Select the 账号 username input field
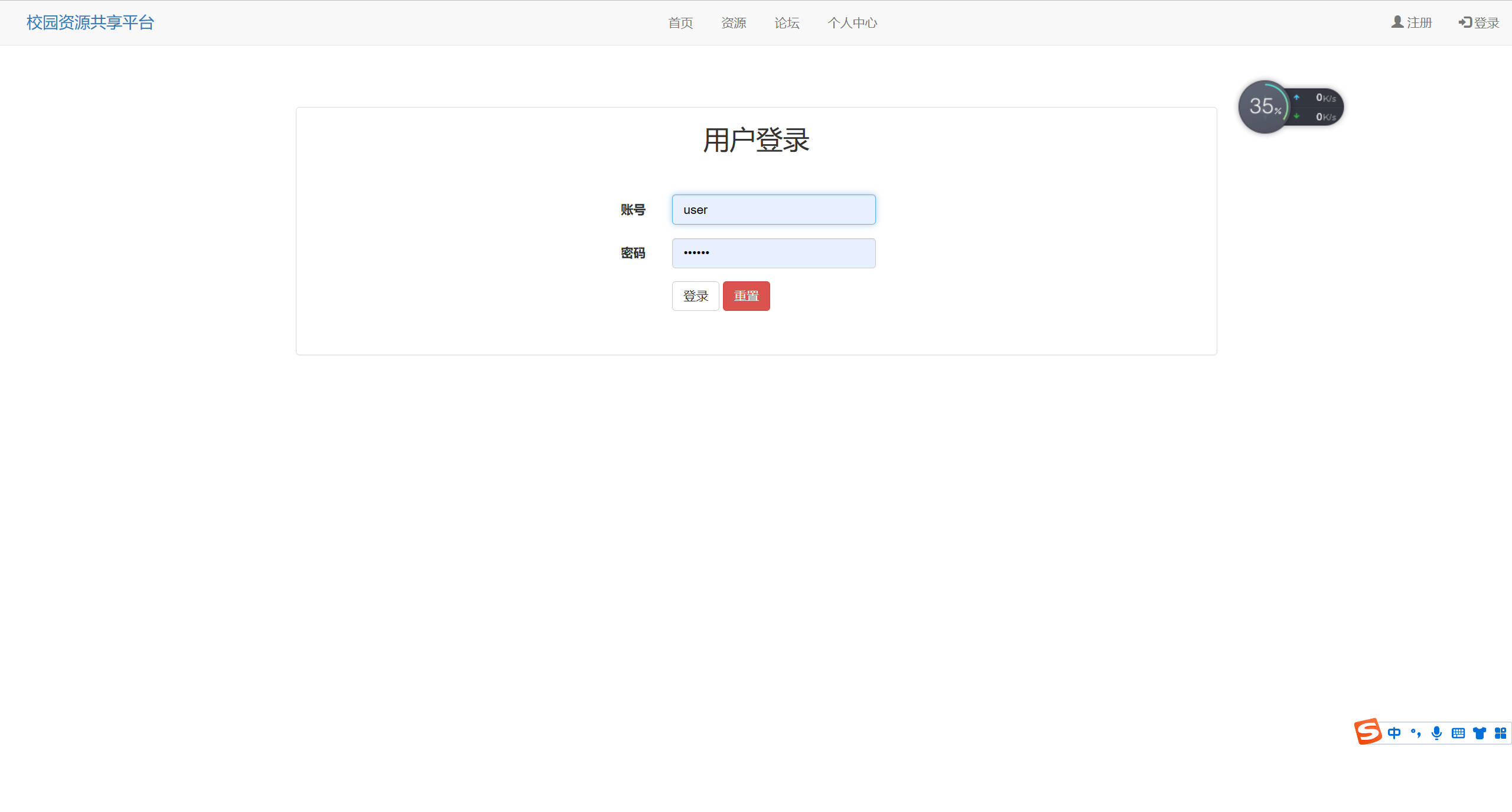 click(x=773, y=209)
